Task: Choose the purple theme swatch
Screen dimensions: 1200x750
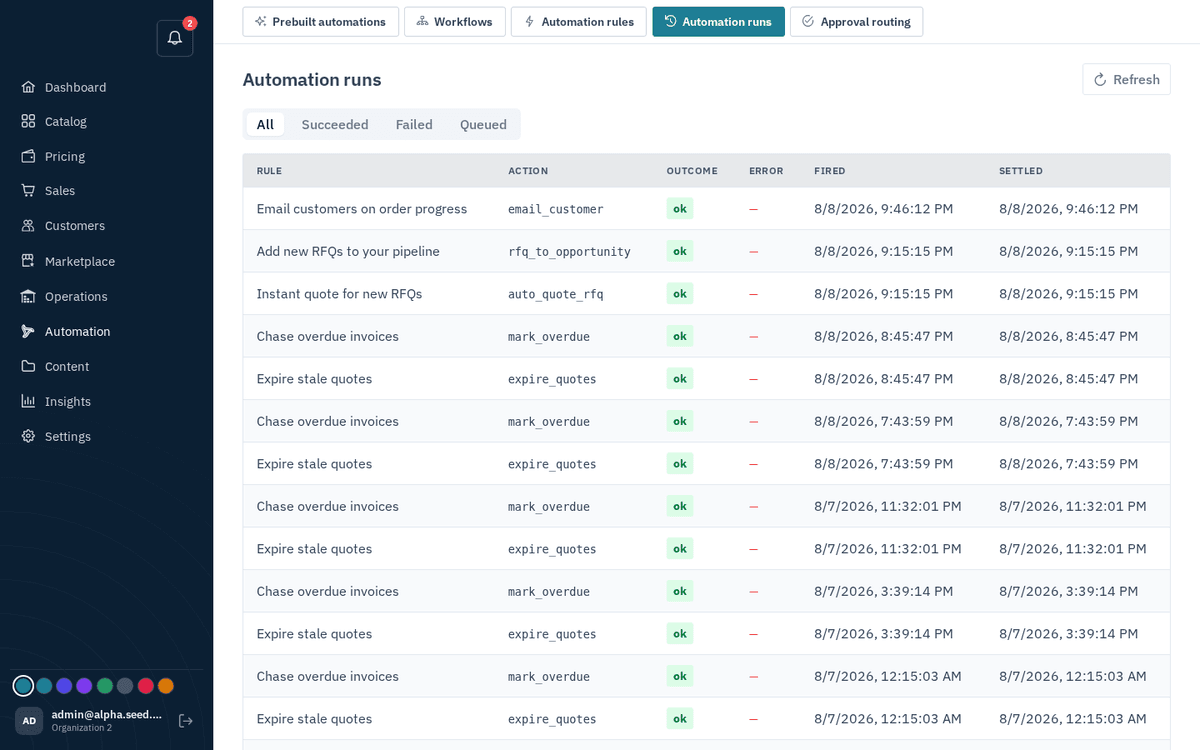Action: [x=84, y=686]
